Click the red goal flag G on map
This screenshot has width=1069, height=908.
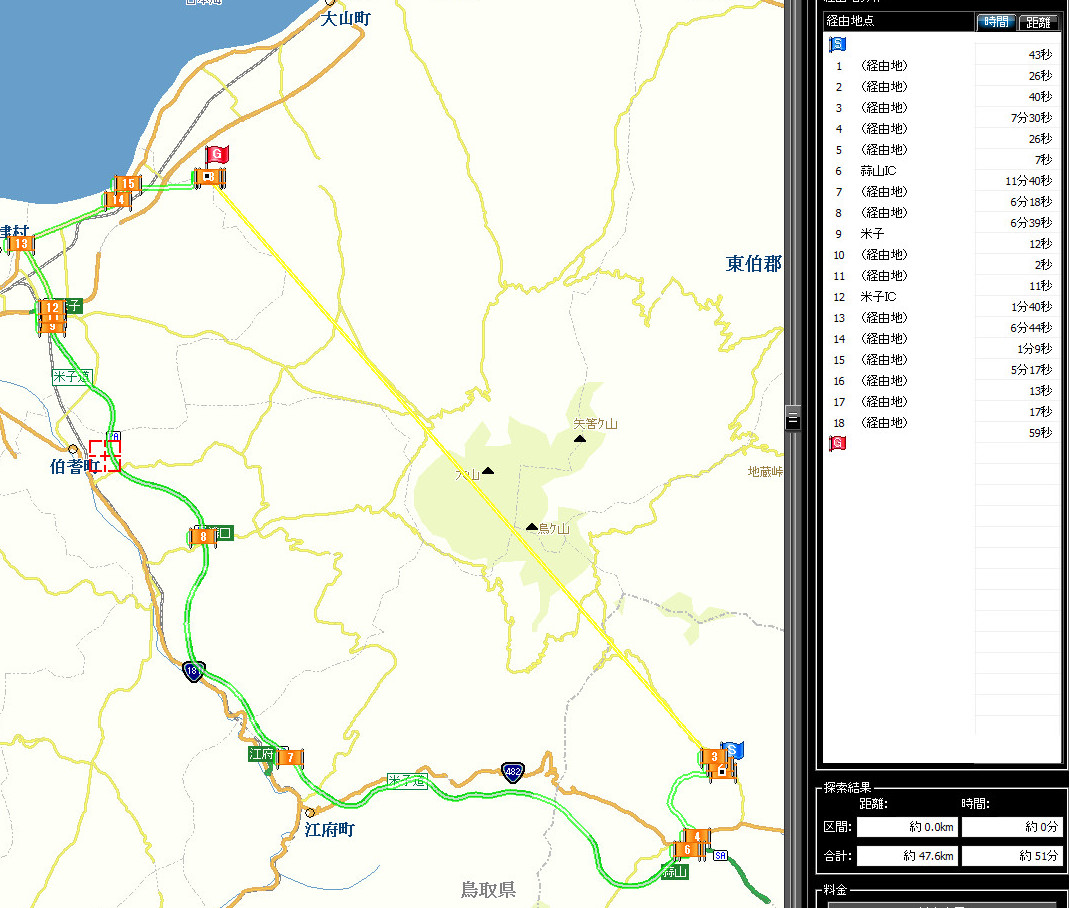pos(217,154)
